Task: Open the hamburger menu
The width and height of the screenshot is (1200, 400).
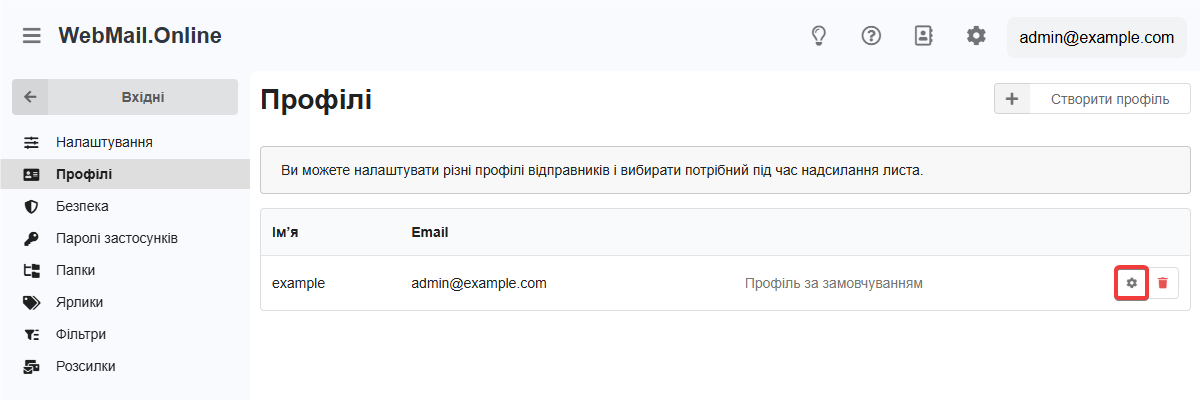Action: (x=32, y=36)
